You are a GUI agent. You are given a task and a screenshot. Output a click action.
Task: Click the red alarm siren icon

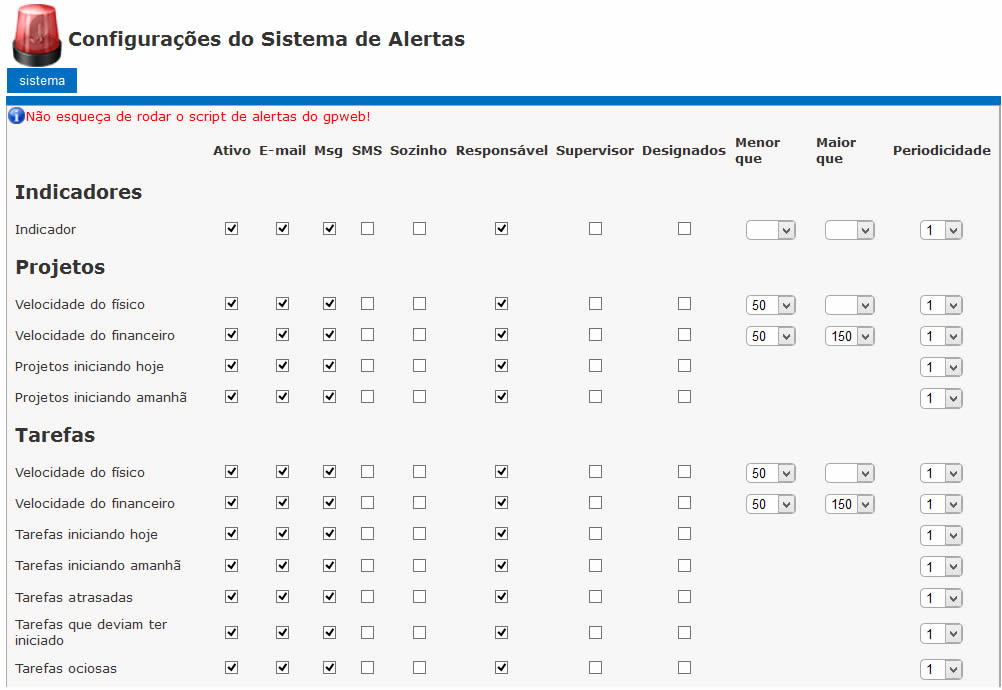36,35
